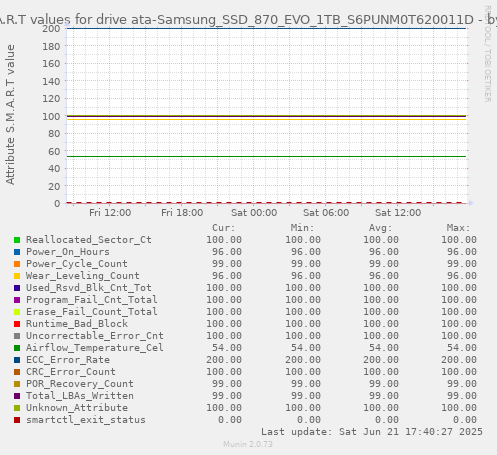
Task: Click the smartctl_exit_status dark red swatch
Action: (17, 420)
